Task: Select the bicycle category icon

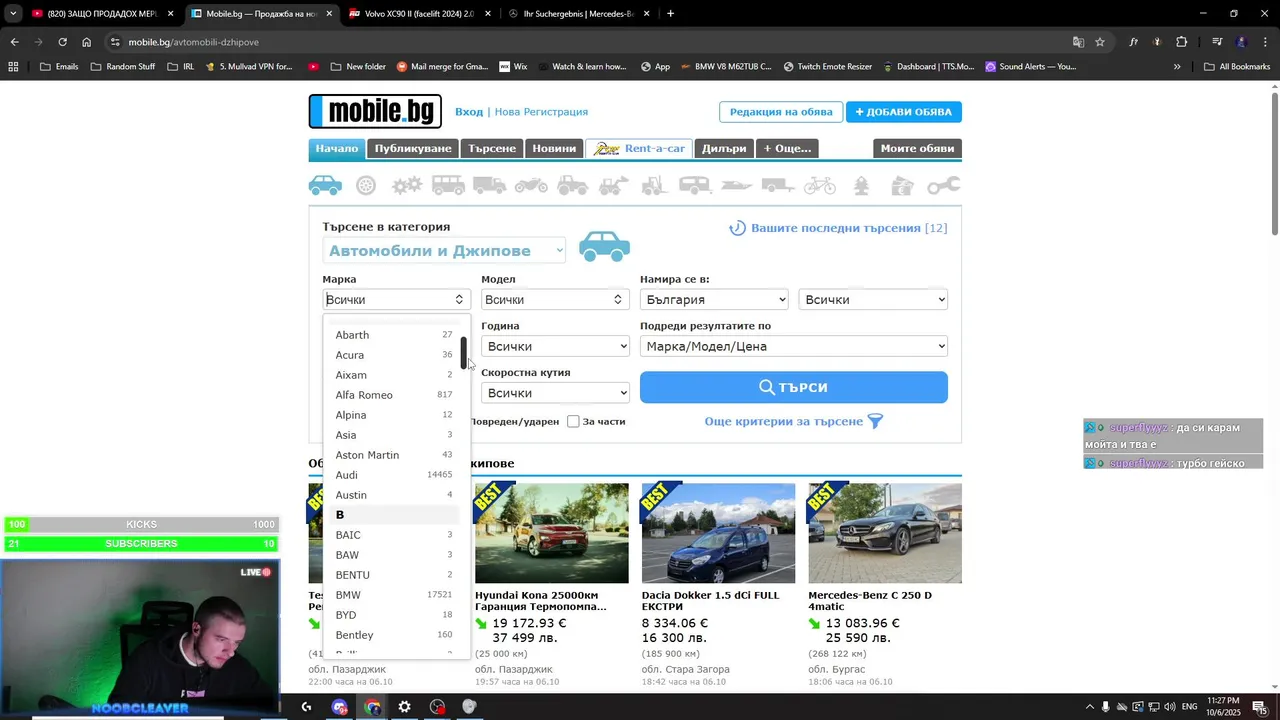Action: 819,186
